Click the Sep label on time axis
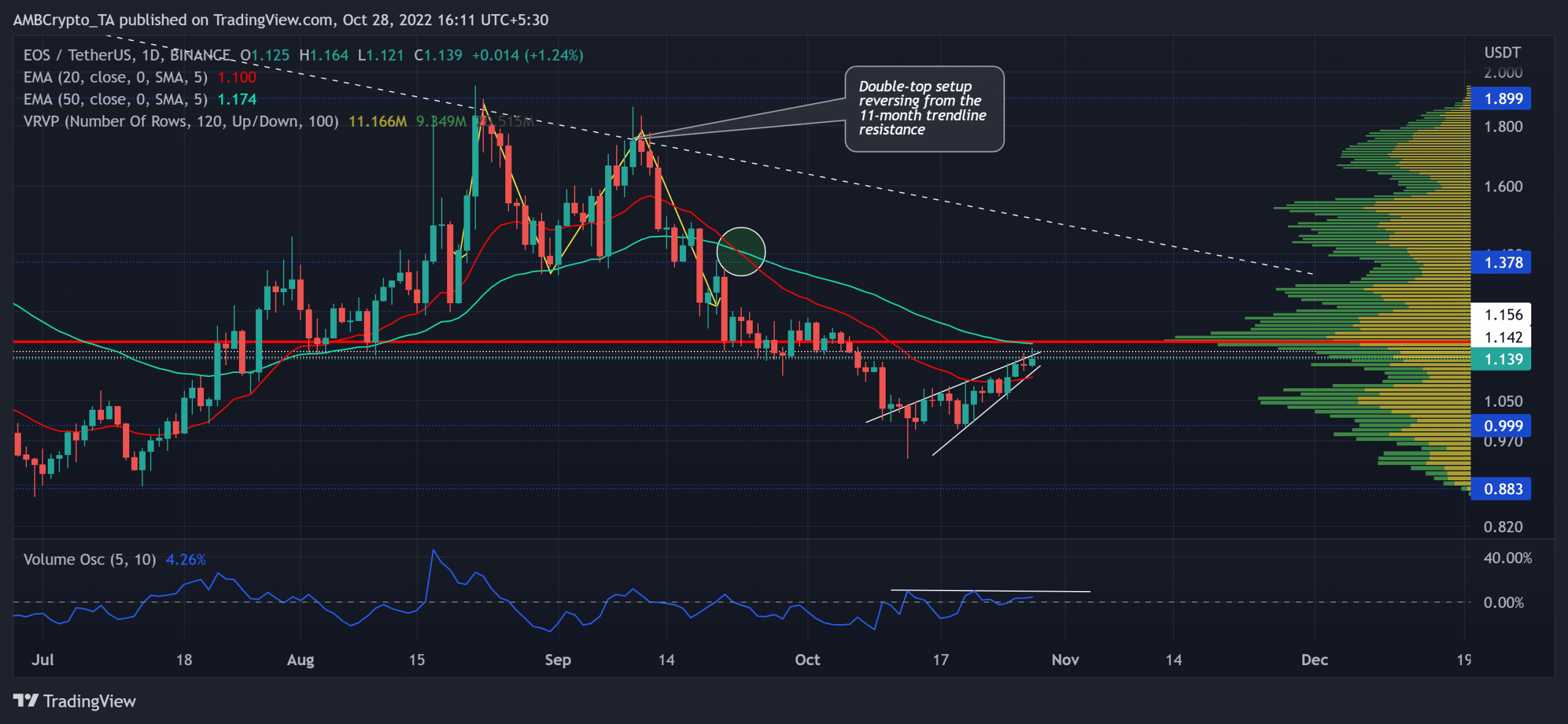 [557, 660]
